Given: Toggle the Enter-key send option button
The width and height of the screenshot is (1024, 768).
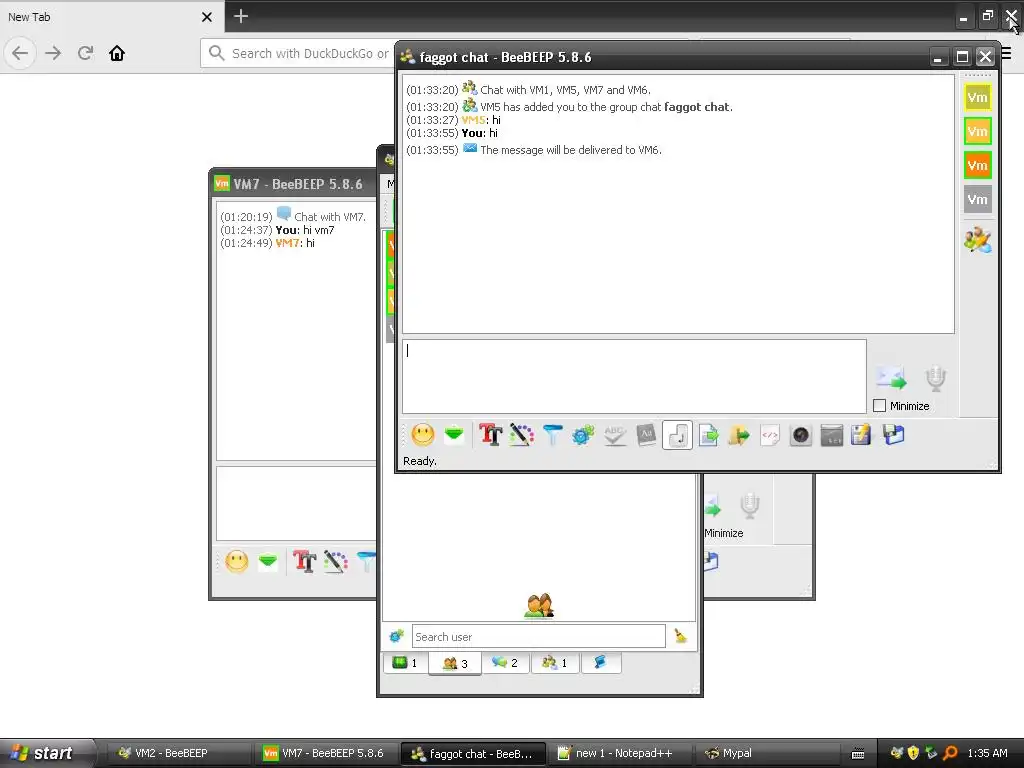Looking at the screenshot, I should tap(677, 435).
